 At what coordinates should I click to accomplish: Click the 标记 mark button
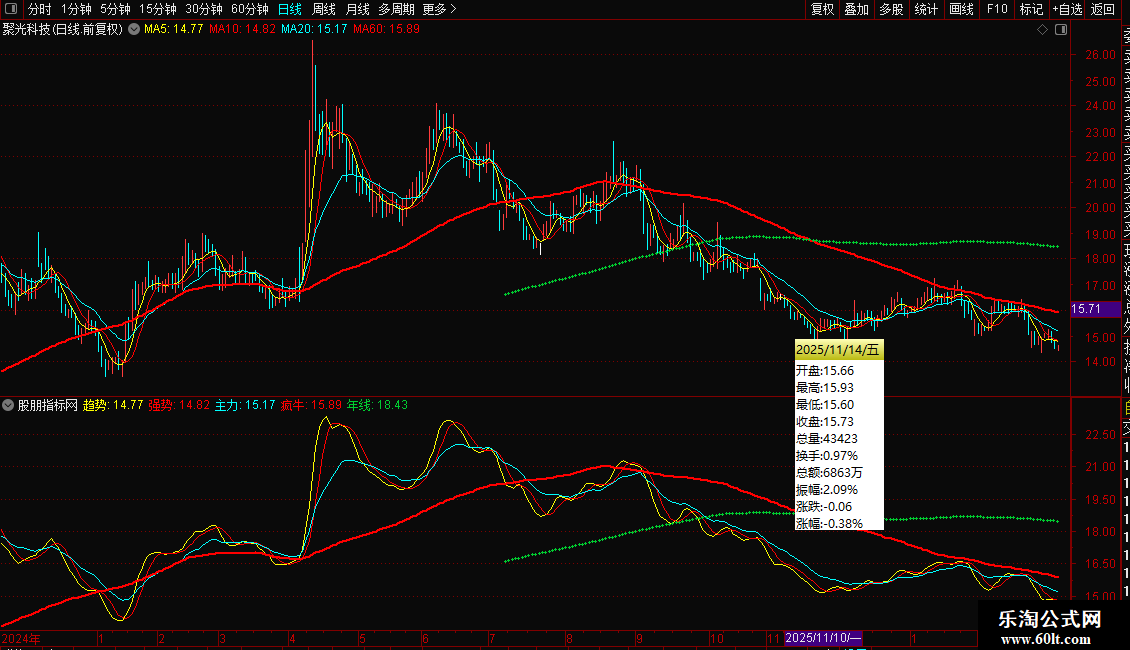(x=1031, y=9)
